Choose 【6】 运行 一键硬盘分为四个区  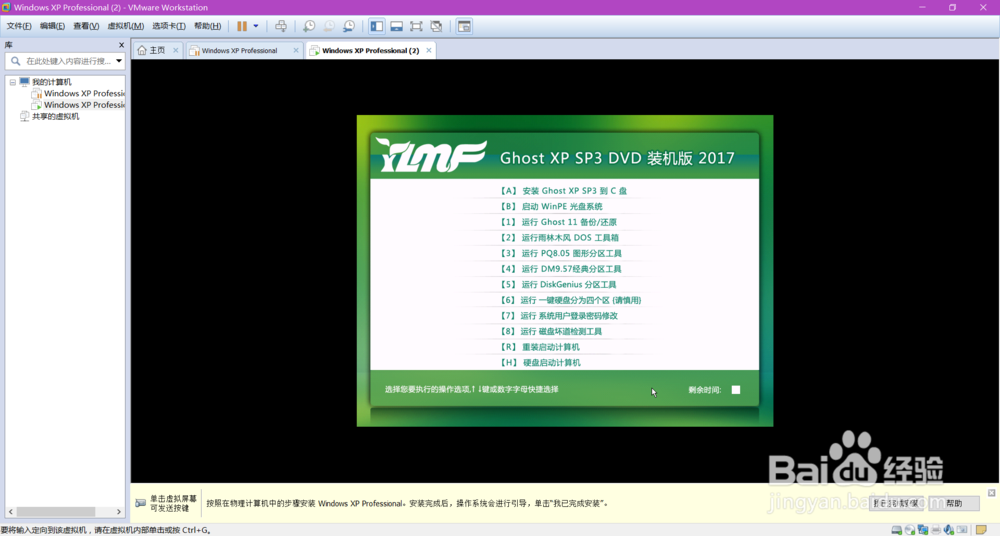point(570,301)
